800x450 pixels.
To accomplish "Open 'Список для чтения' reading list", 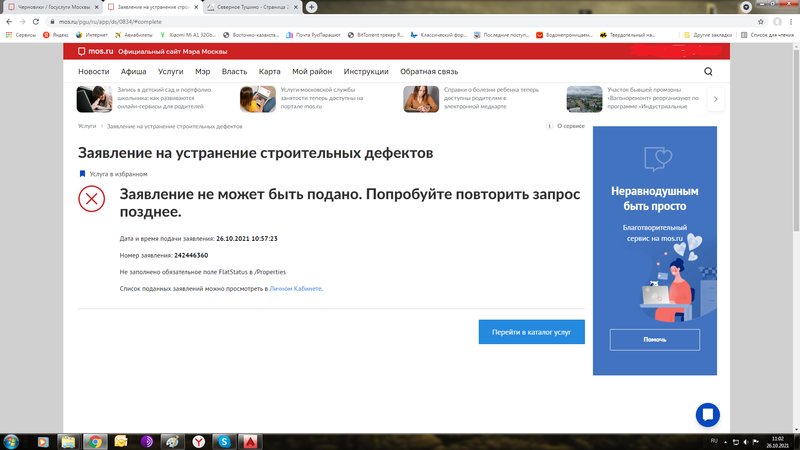I will point(767,35).
